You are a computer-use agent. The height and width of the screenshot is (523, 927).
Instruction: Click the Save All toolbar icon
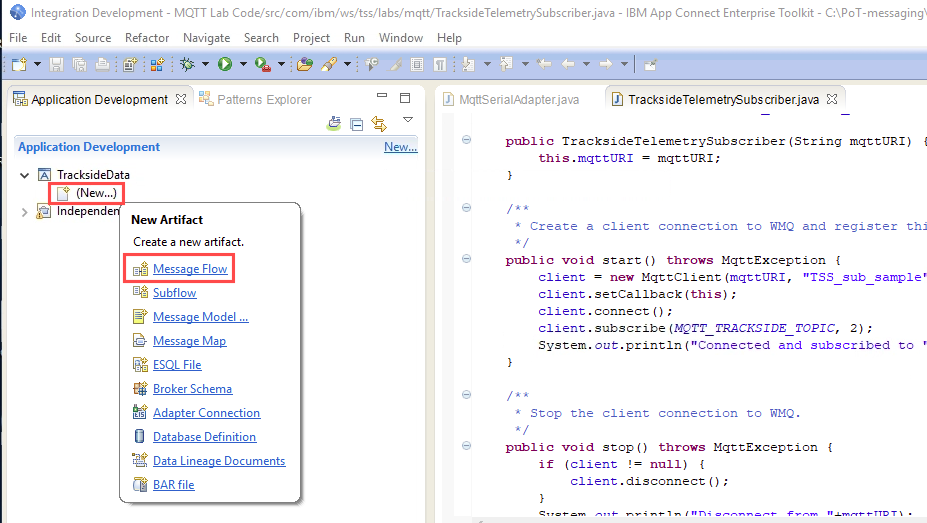pos(79,64)
